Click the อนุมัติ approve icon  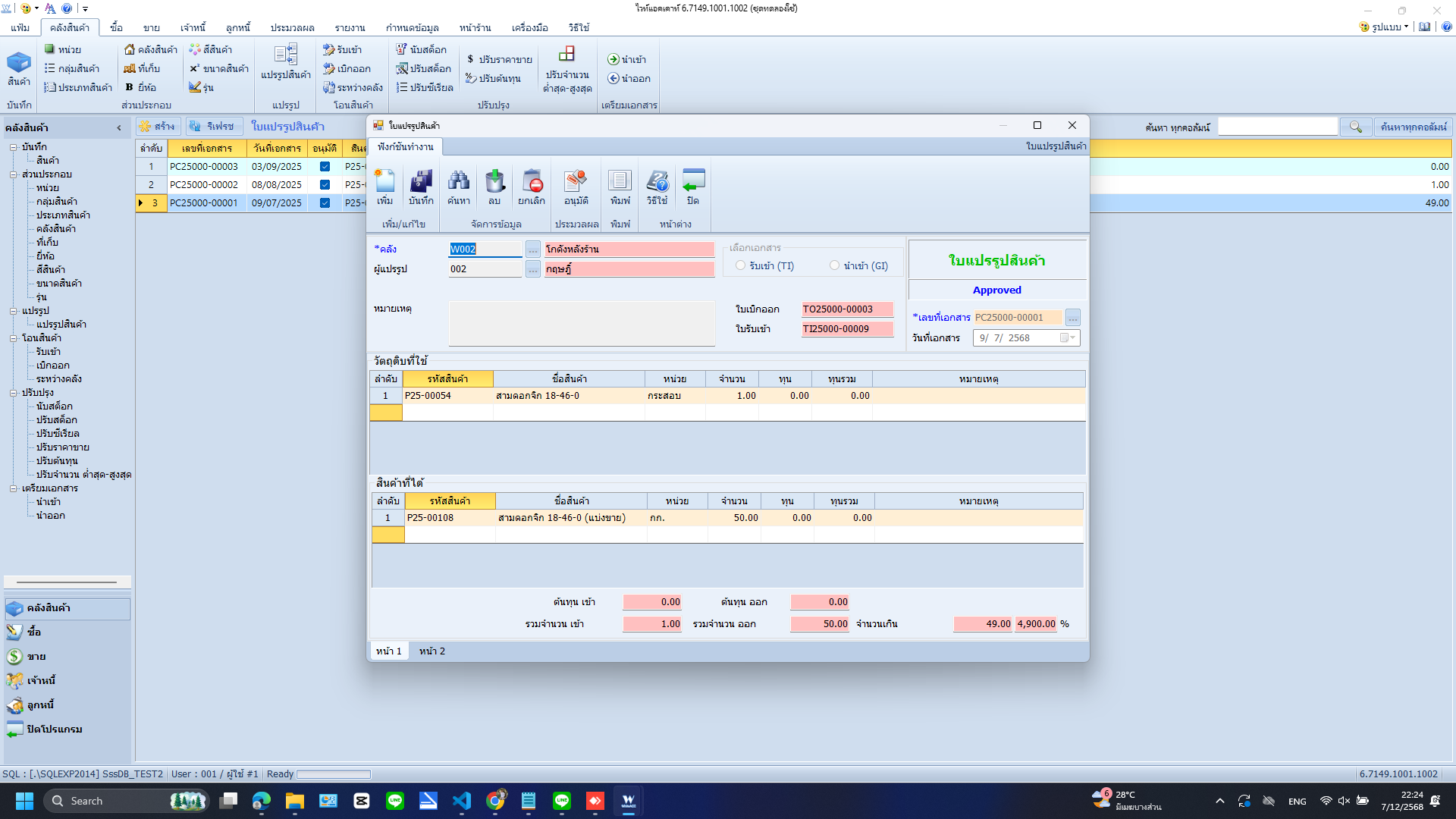576,187
